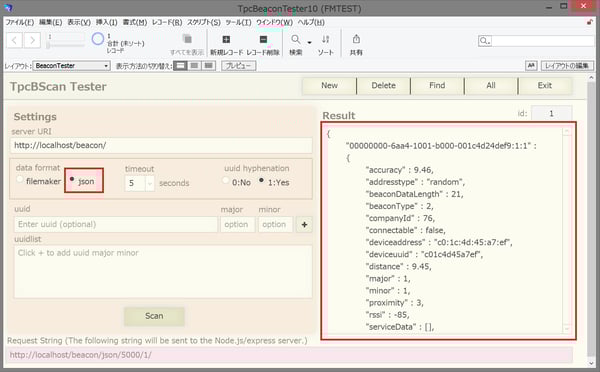Click the major option field
Screen dimensions: 600x372
coord(237,225)
